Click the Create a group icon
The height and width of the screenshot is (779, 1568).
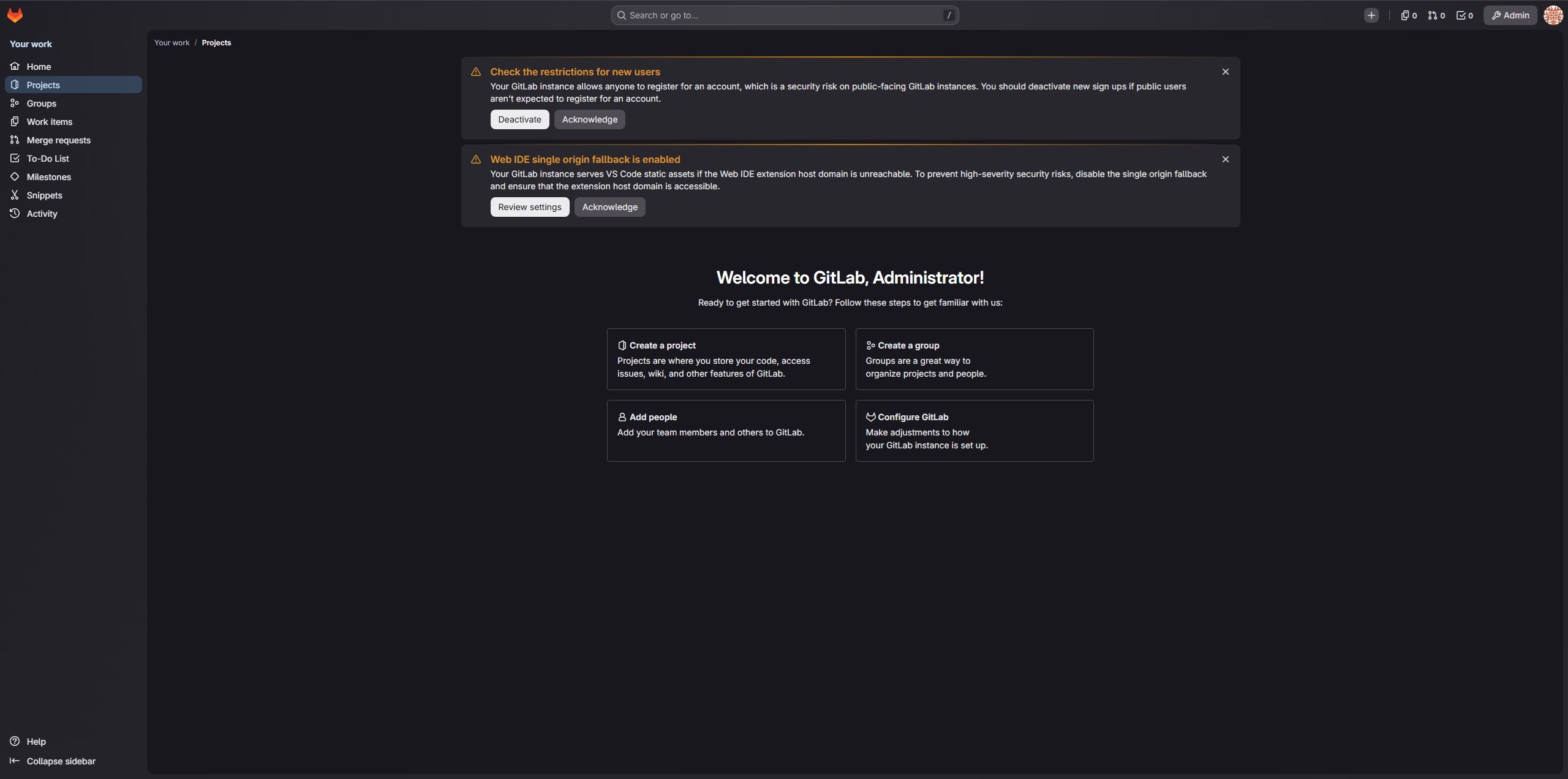870,345
